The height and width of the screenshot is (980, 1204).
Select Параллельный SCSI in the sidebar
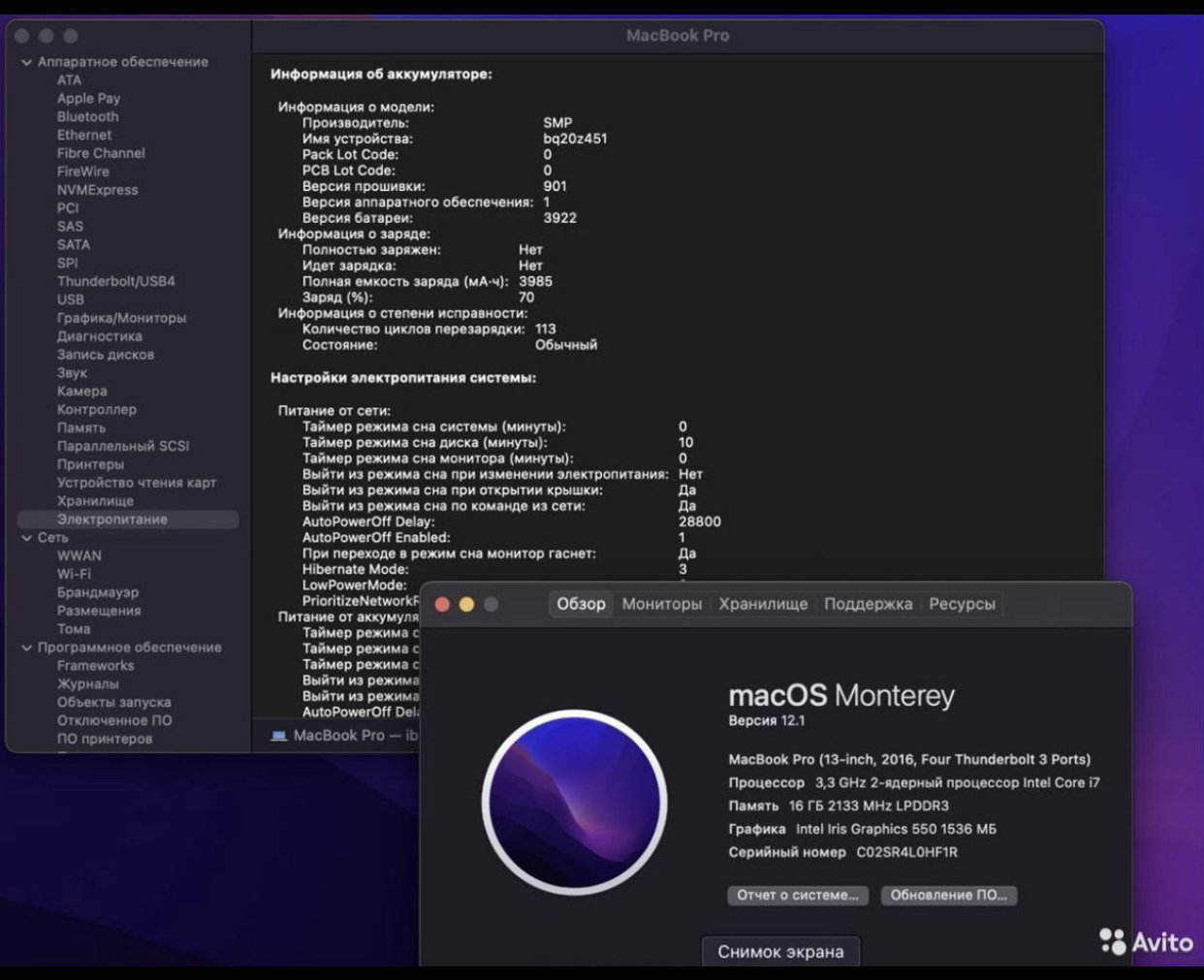pyautogui.click(x=122, y=446)
